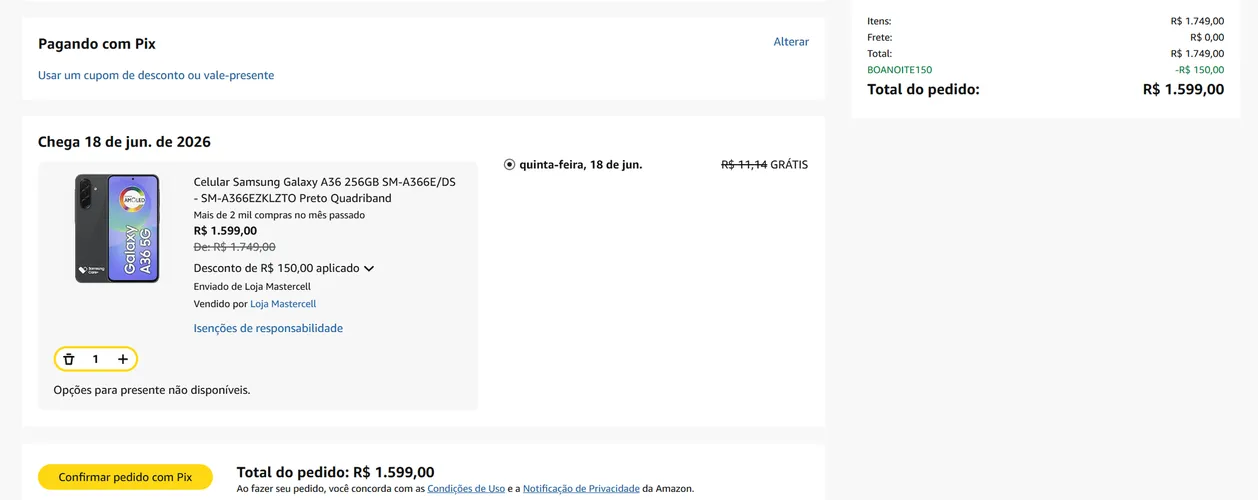1258x500 pixels.
Task: Open Isenções de responsabilidade link
Action: point(268,328)
